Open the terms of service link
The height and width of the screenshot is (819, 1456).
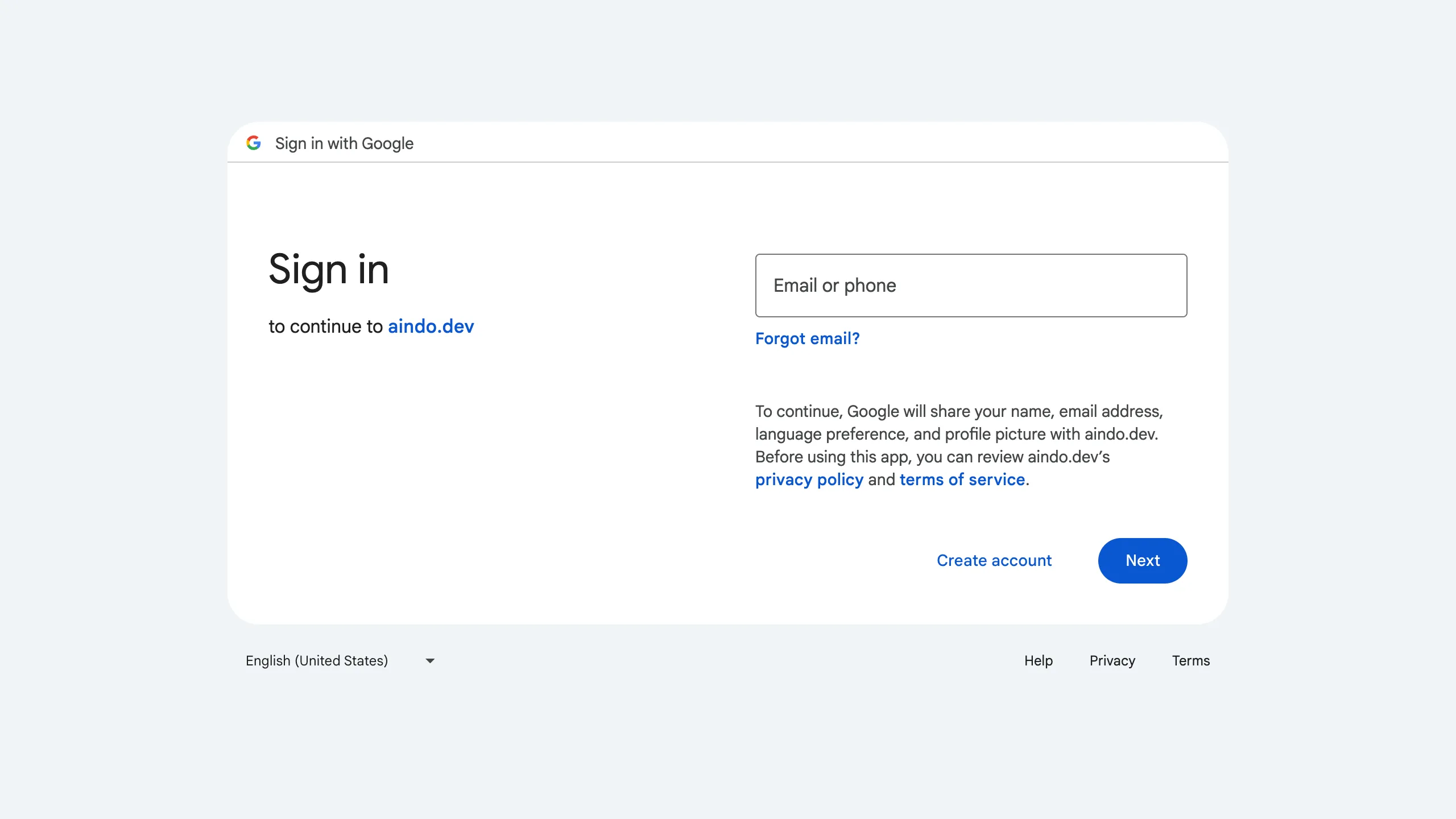962,479
